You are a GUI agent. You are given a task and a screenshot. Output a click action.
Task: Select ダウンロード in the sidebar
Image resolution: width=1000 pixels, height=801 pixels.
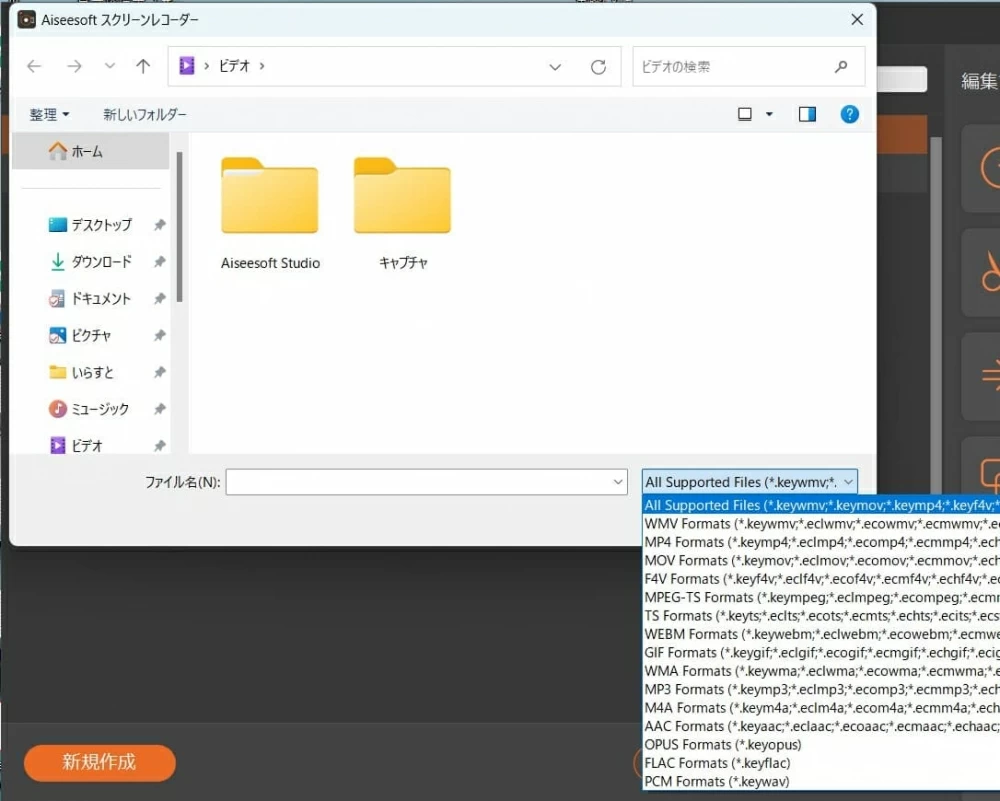100,262
